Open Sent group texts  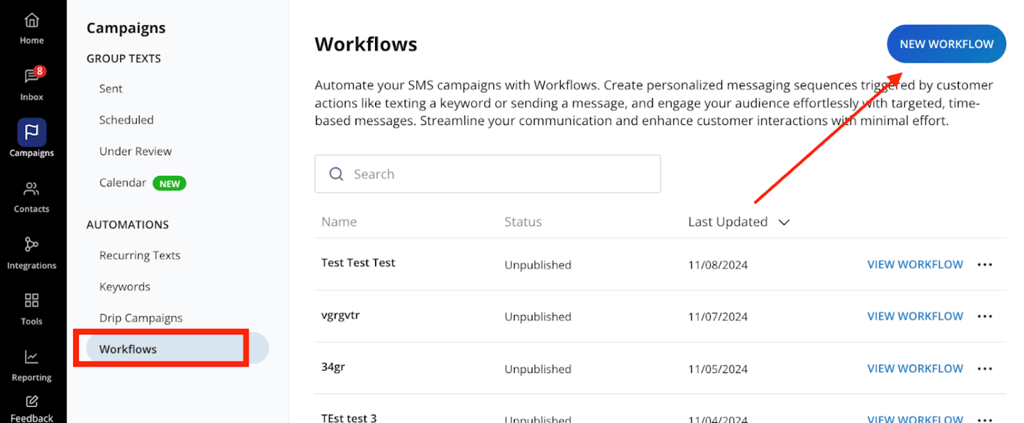click(111, 89)
